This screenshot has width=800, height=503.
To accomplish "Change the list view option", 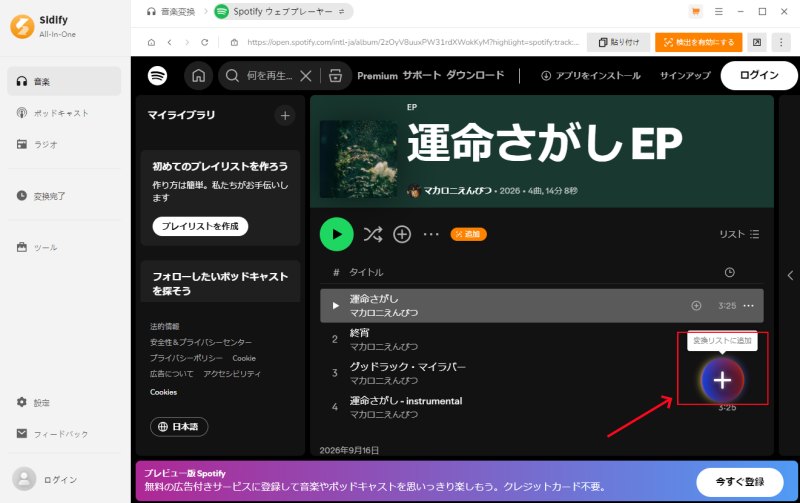I will pyautogui.click(x=739, y=234).
